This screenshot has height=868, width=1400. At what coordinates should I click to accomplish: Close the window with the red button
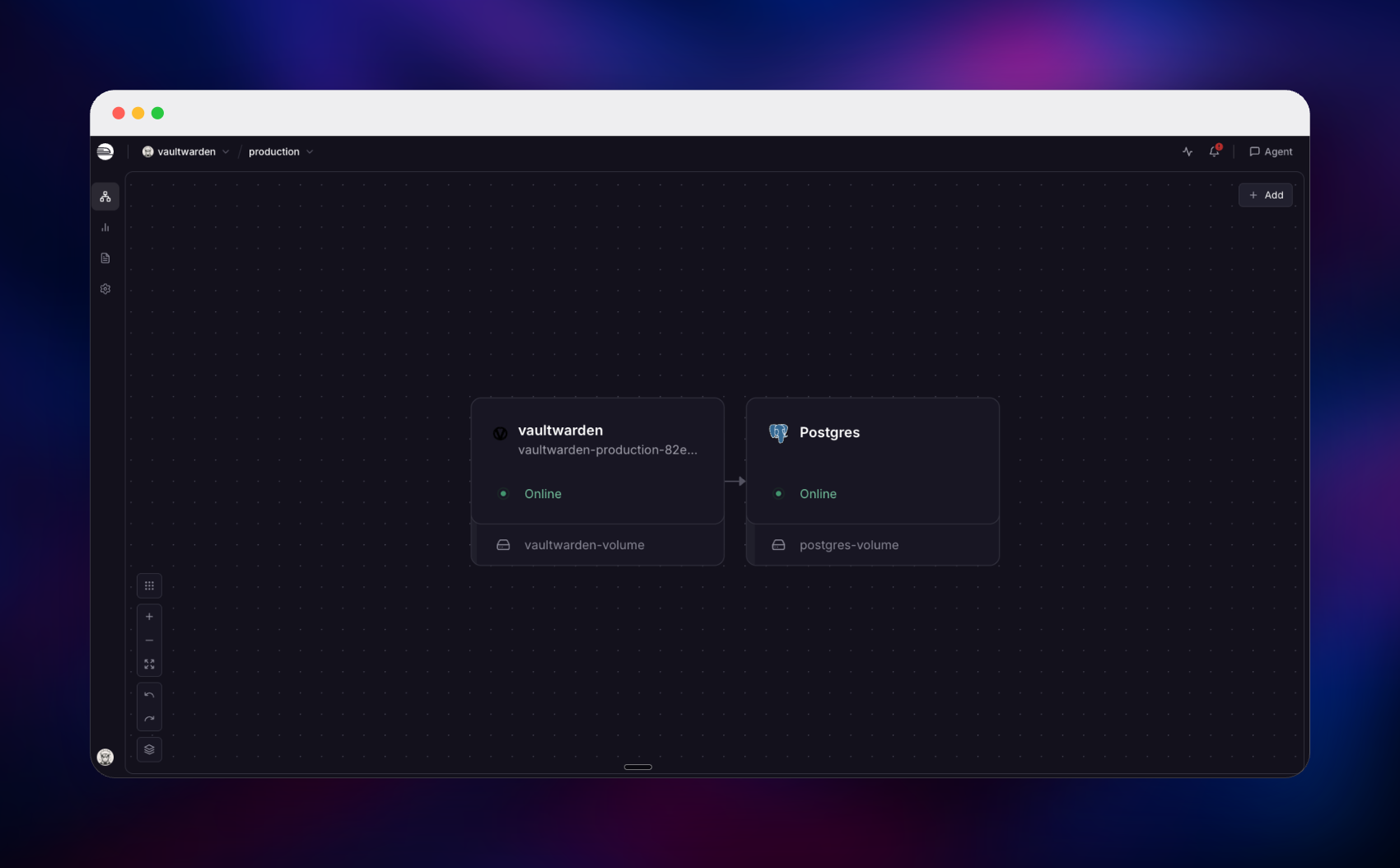click(119, 113)
